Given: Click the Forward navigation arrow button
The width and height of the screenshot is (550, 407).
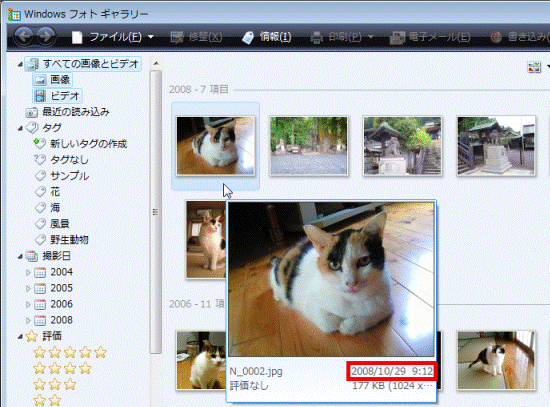Looking at the screenshot, I should (46, 36).
